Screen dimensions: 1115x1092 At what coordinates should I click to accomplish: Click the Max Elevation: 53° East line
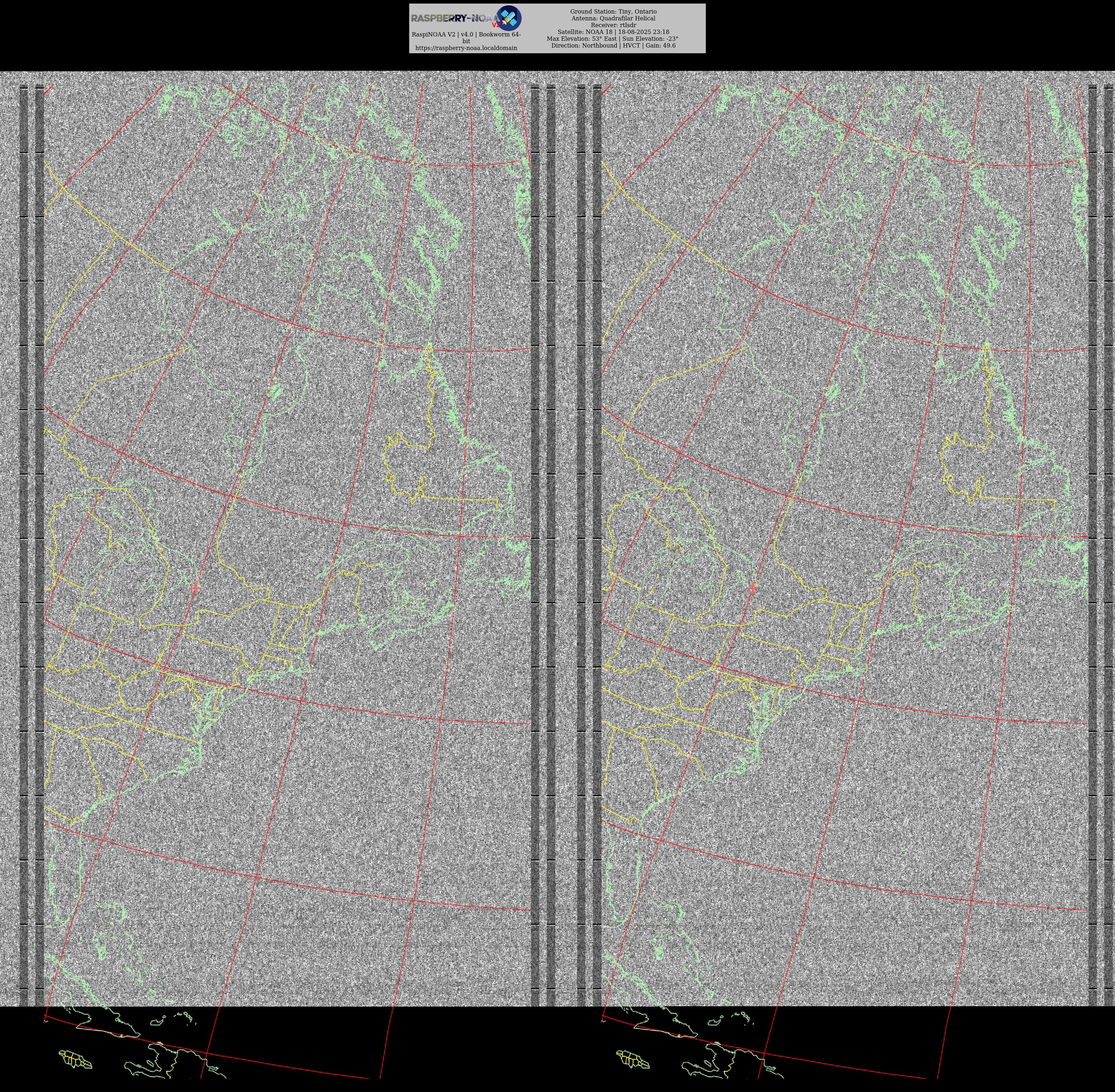pos(613,39)
